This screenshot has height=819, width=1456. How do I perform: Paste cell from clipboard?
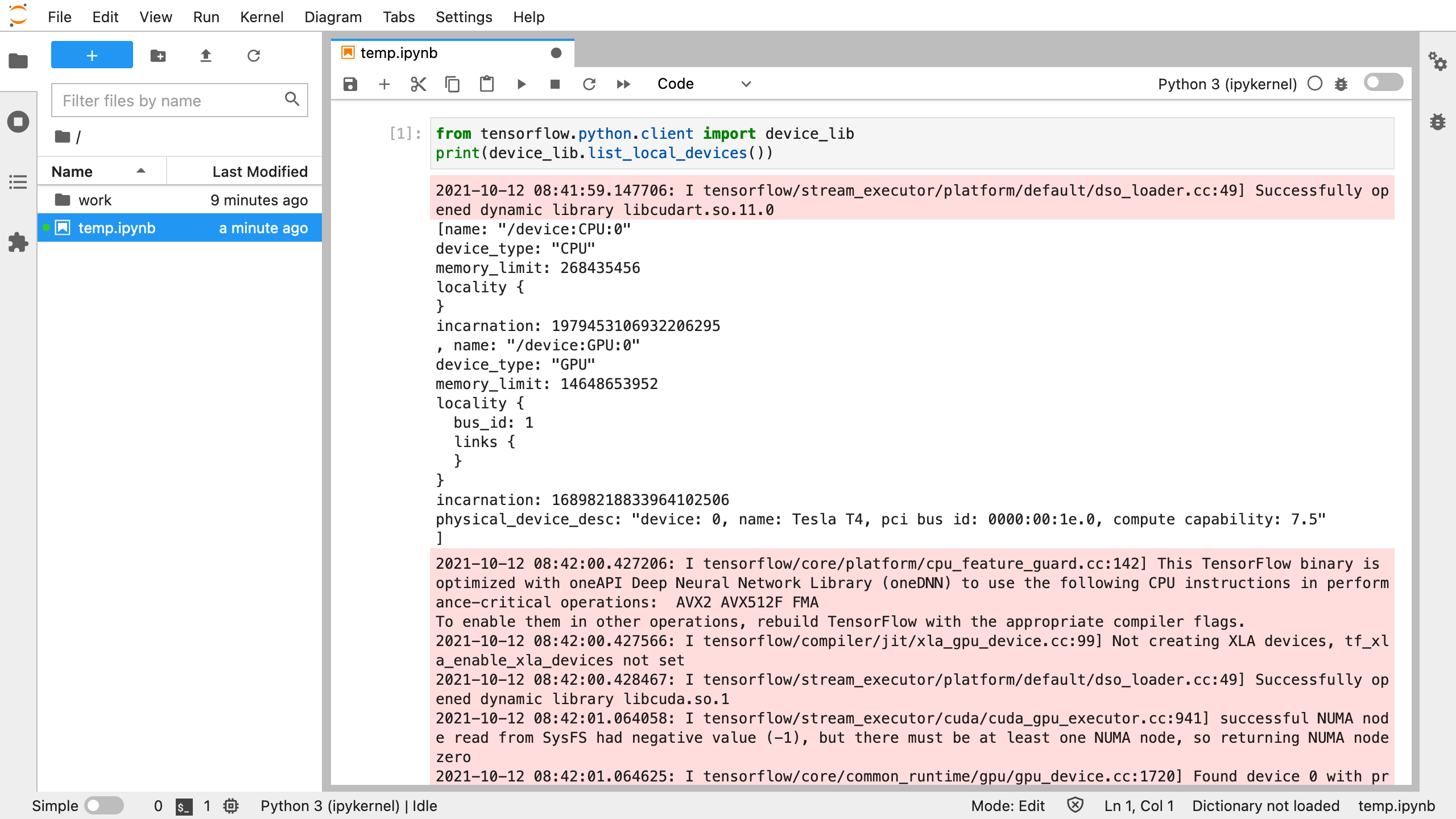point(487,84)
